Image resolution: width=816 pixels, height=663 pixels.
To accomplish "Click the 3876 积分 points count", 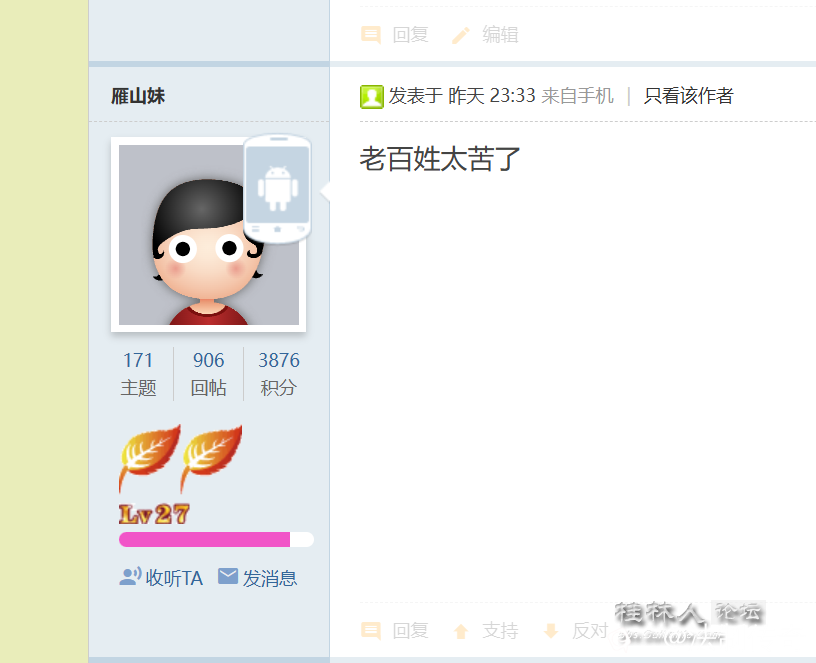I will 278,374.
